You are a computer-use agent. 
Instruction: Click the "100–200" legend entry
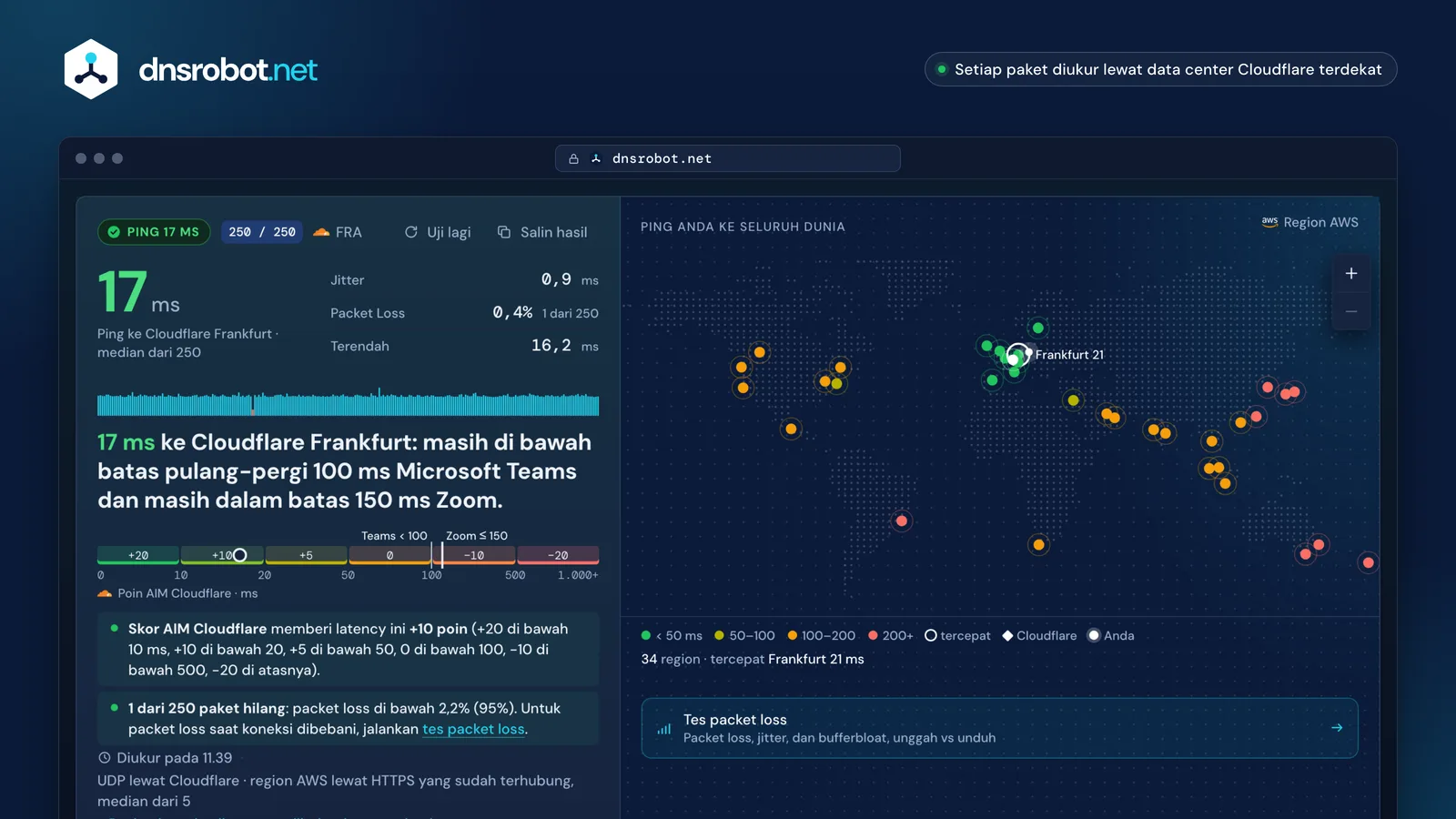tap(821, 635)
